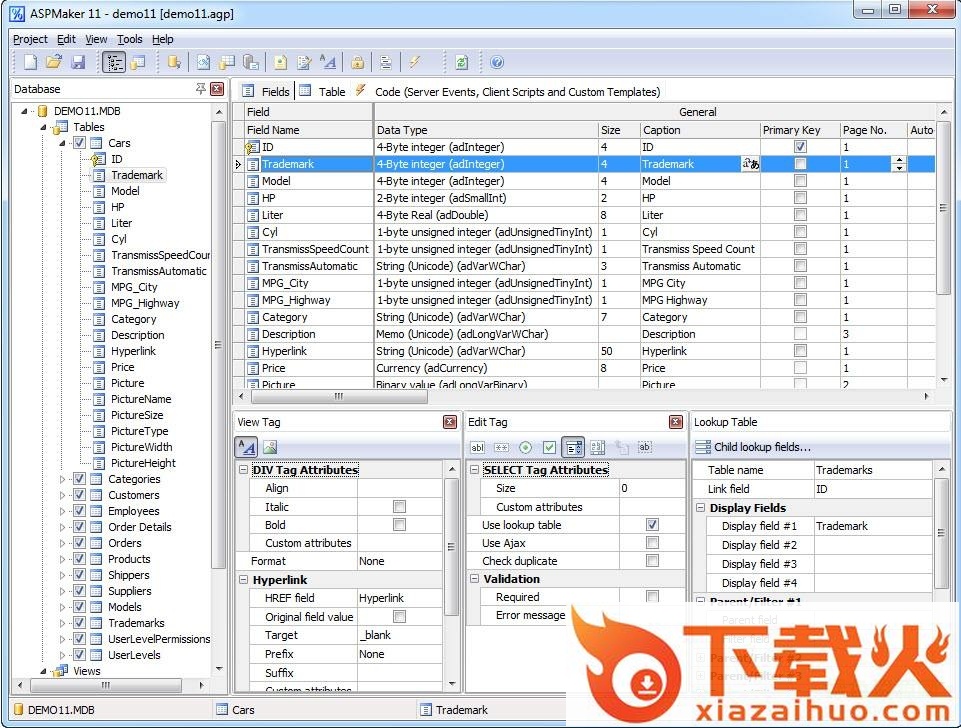
Task: Select formatted text view tag icon
Action: click(246, 447)
